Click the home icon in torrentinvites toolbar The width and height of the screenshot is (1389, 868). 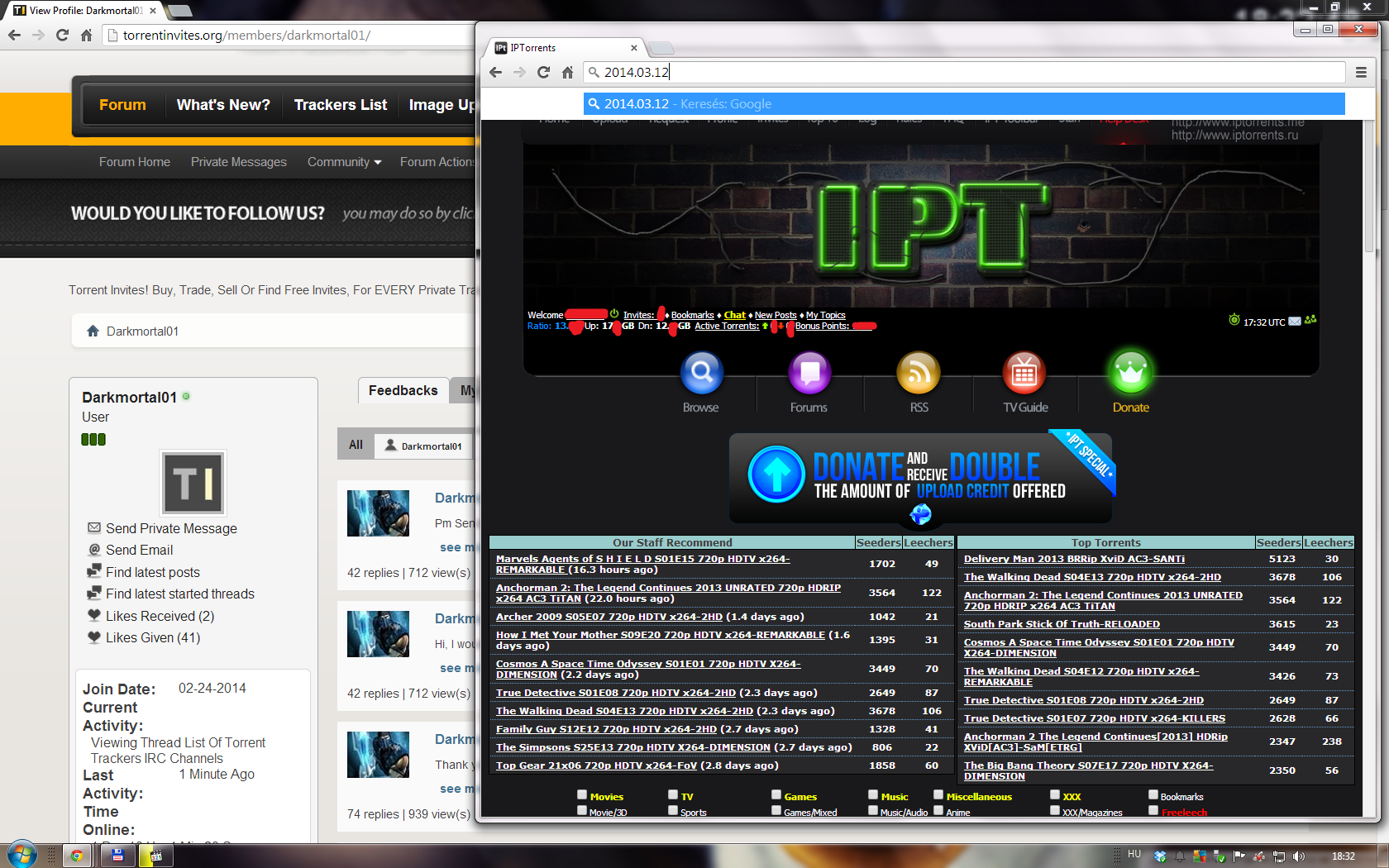click(86, 35)
